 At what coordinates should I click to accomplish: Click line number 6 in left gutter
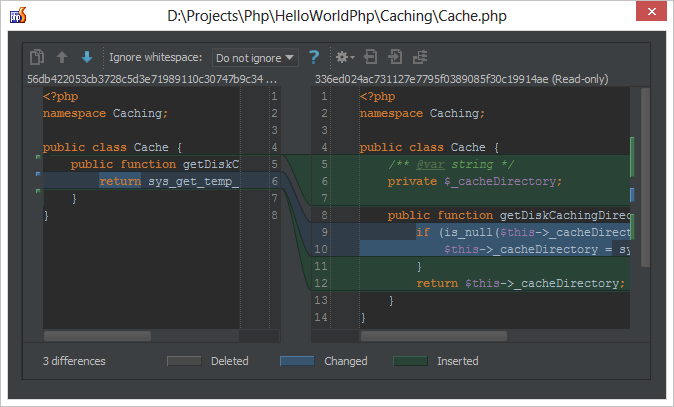[x=274, y=181]
